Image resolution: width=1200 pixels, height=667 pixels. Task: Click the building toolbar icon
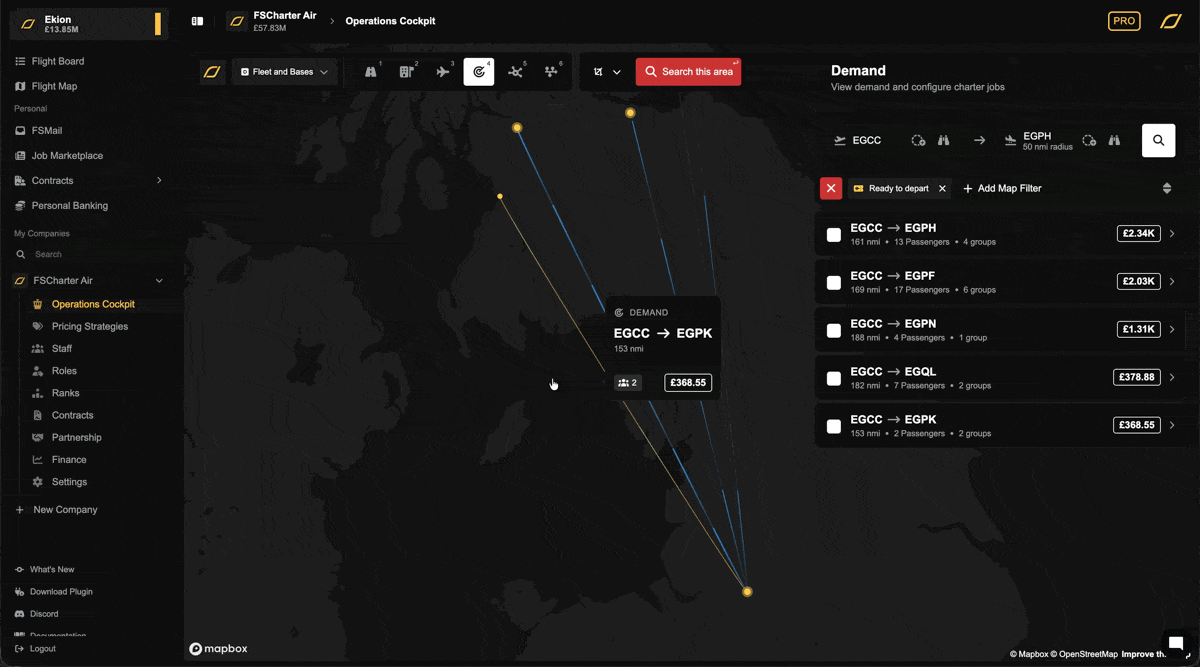tap(407, 72)
